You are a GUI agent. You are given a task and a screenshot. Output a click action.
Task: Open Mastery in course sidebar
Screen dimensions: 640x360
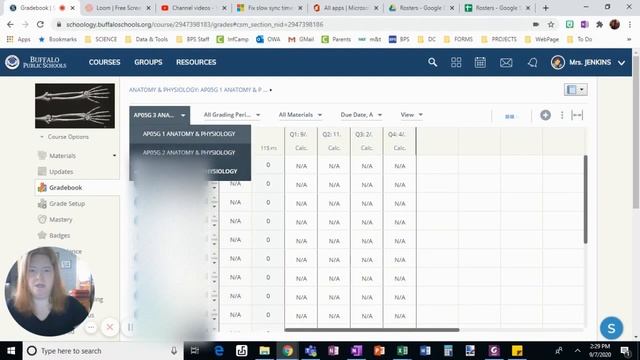60,219
